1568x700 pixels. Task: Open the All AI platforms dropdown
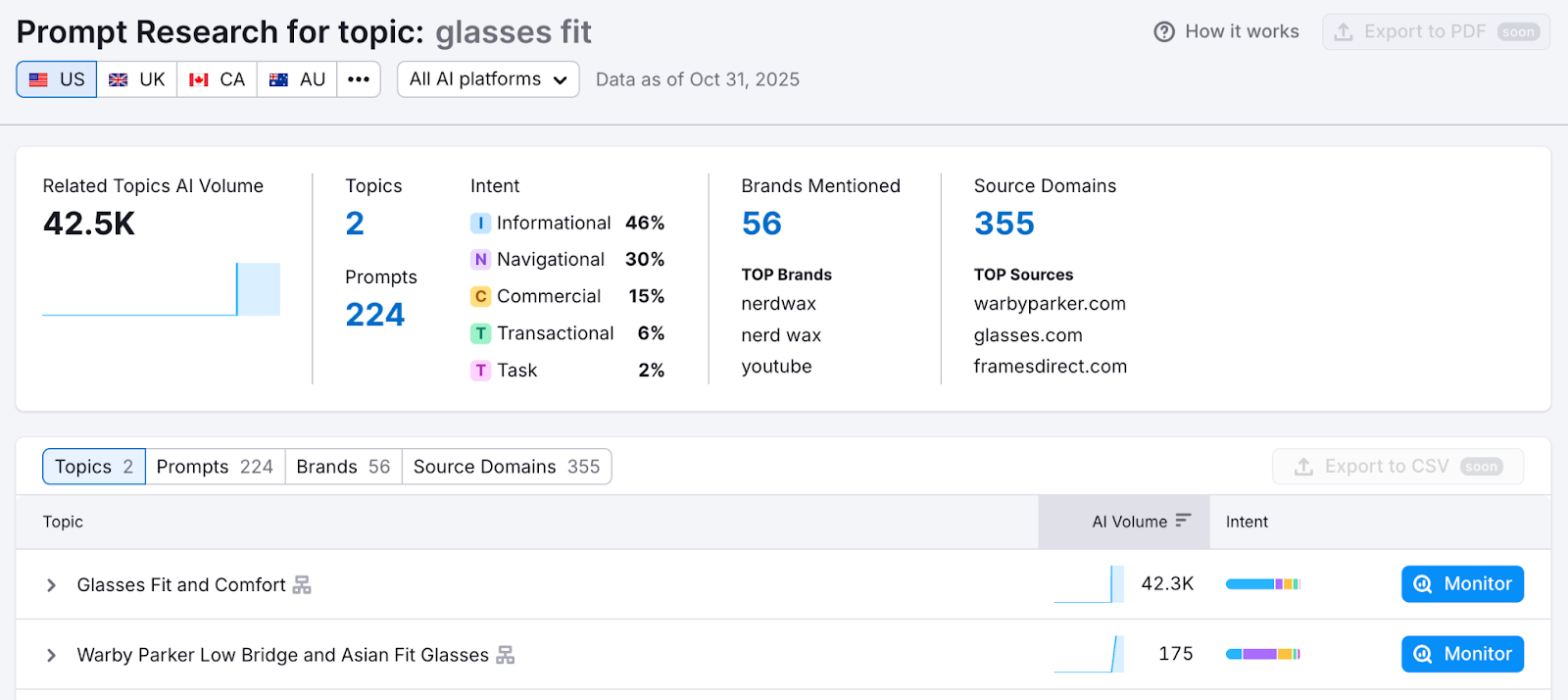pos(488,79)
